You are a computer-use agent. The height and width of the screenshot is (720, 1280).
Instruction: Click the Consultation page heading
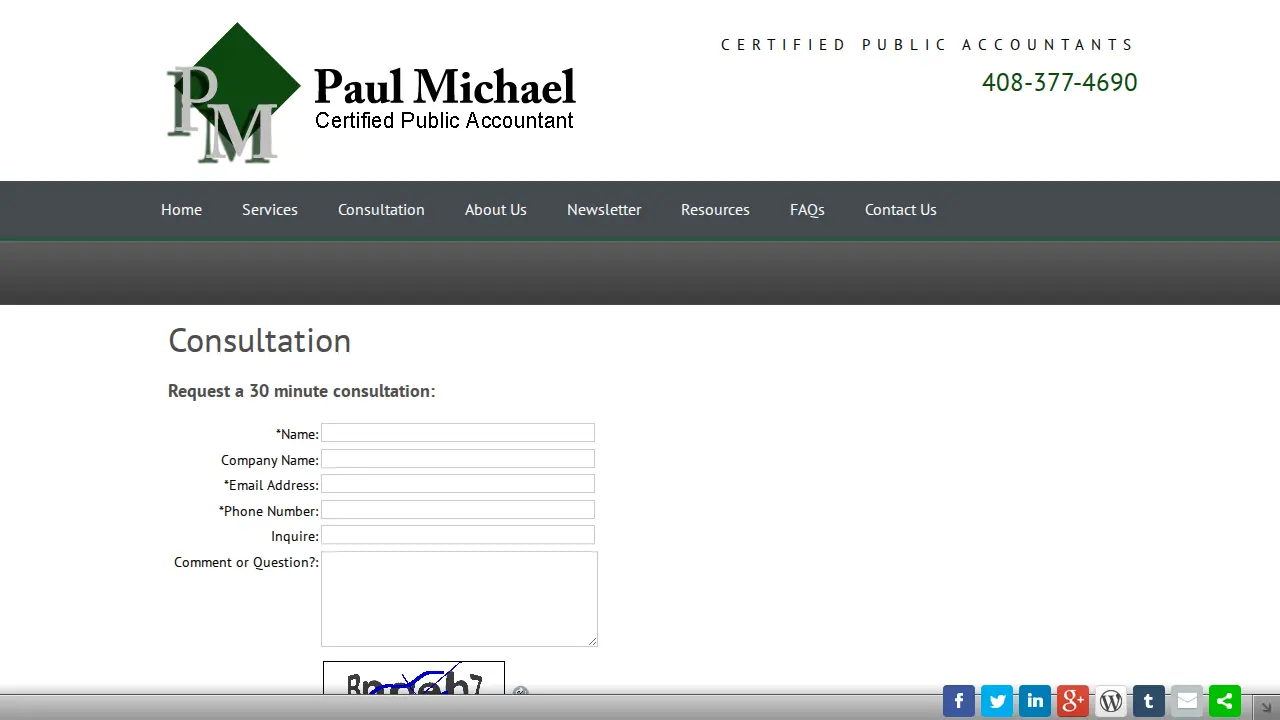point(259,341)
